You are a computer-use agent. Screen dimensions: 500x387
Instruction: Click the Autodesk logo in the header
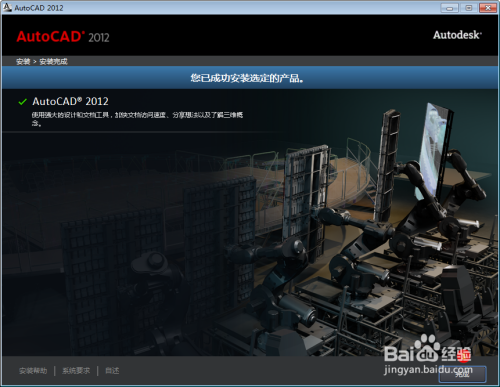point(457,35)
